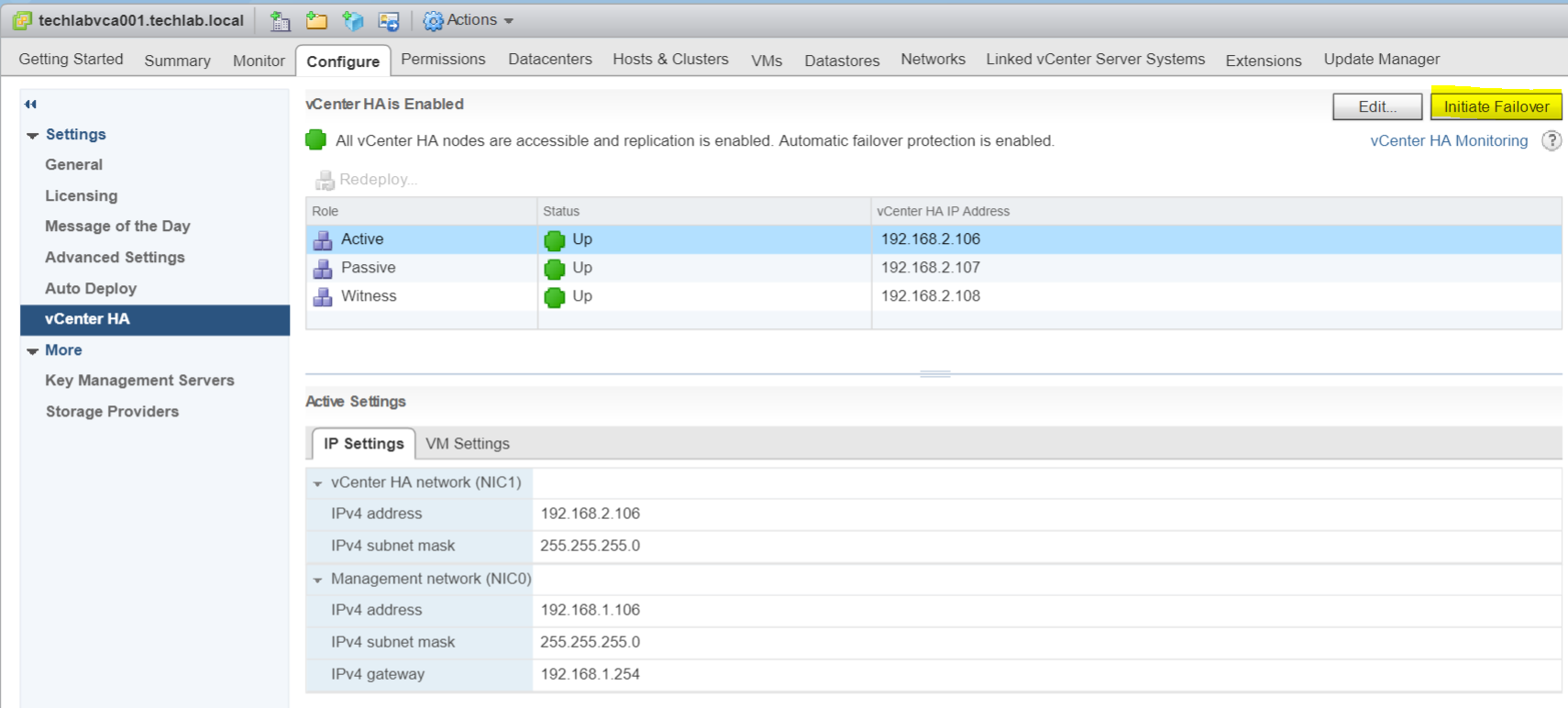Open Advanced Settings in the sidebar
The width and height of the screenshot is (1568, 708).
[115, 257]
